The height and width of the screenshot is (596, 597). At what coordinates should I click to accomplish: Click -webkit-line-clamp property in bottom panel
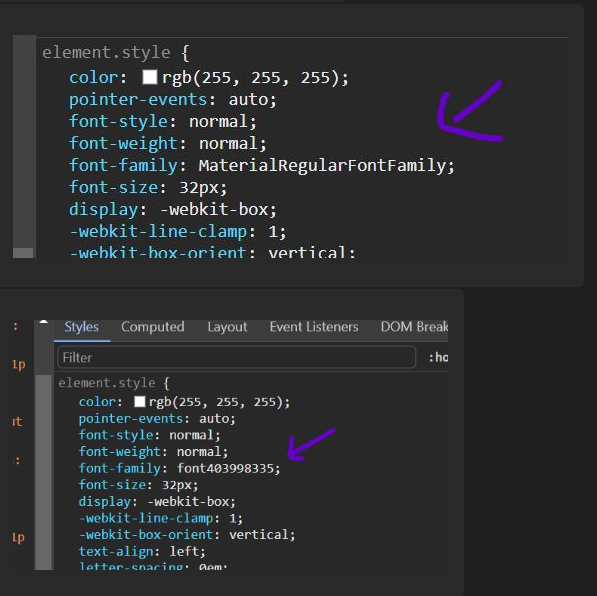(x=146, y=518)
